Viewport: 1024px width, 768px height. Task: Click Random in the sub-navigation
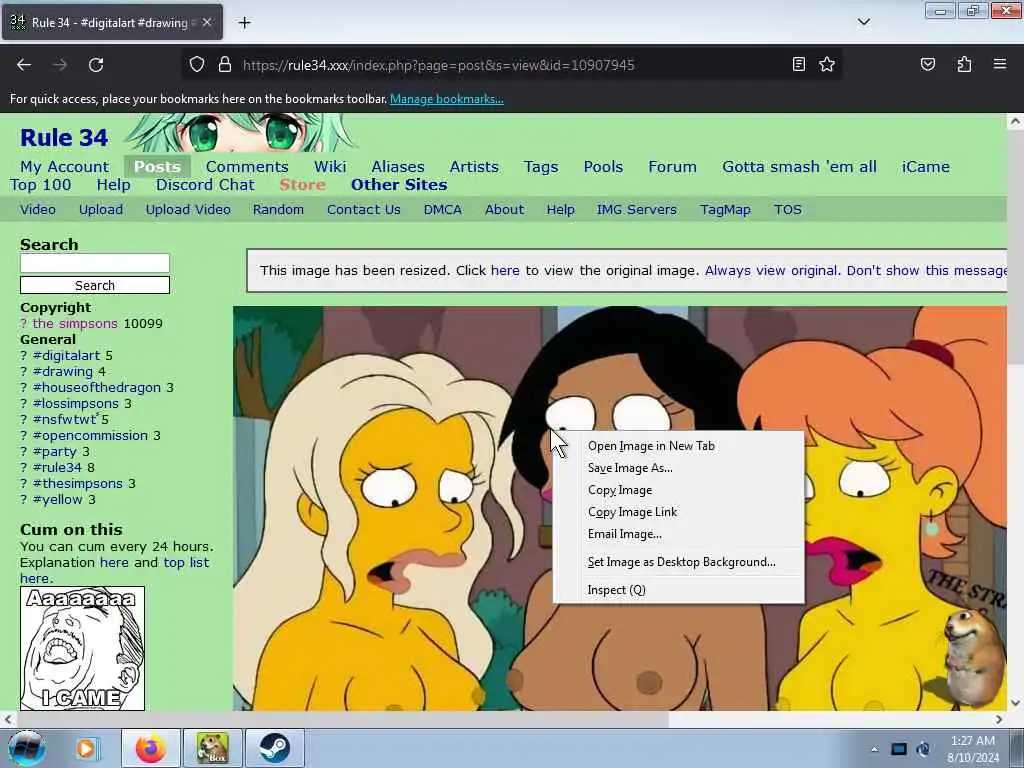[x=278, y=210]
